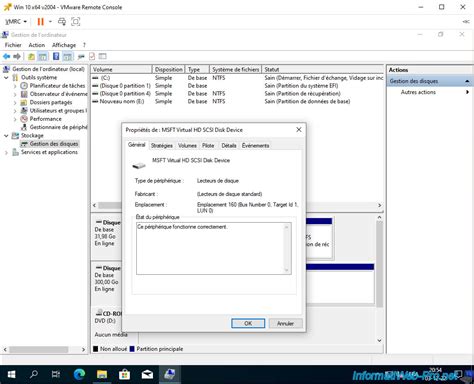
Task: Open Gestionnaire de périphériques from tree
Action: pyautogui.click(x=58, y=127)
